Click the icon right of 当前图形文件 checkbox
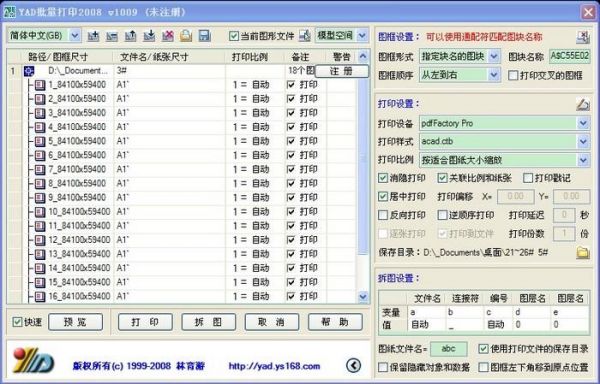600x384 pixels. tap(305, 36)
